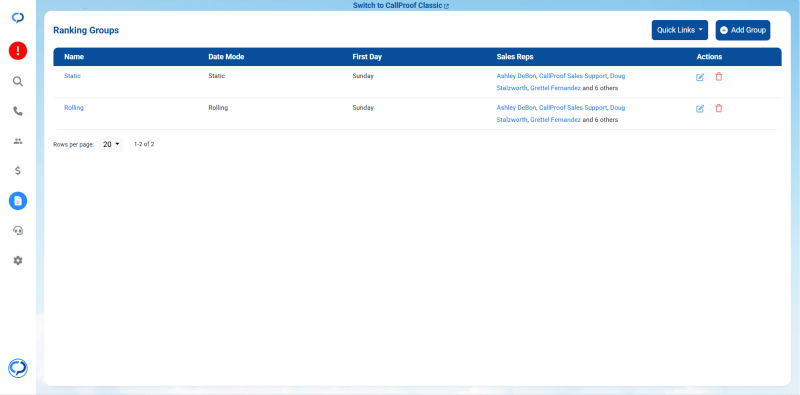The image size is (800, 395).
Task: Click the First Day column header
Action: [367, 57]
